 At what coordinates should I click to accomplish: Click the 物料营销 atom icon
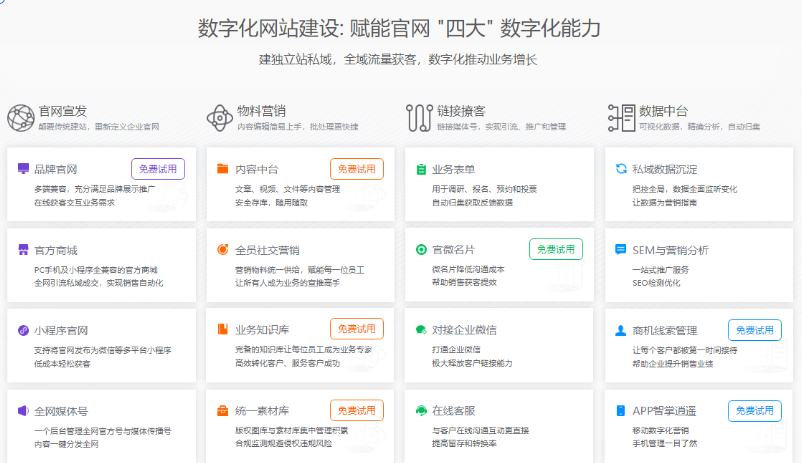(220, 118)
